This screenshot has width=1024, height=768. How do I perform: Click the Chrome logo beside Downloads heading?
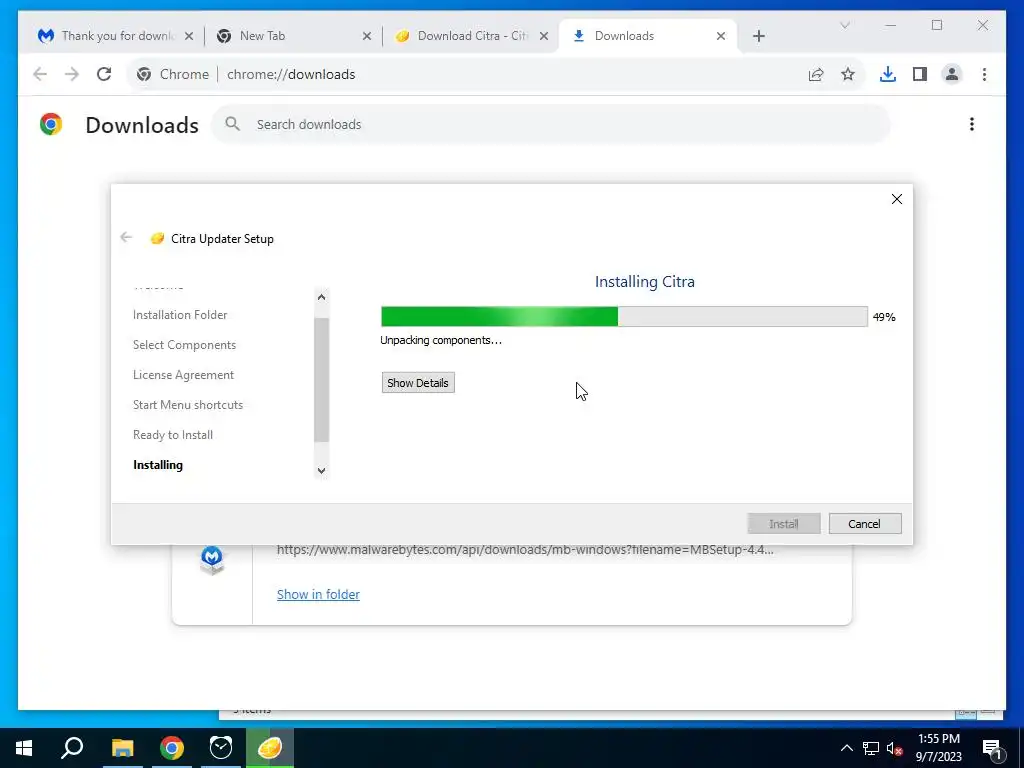tap(51, 124)
